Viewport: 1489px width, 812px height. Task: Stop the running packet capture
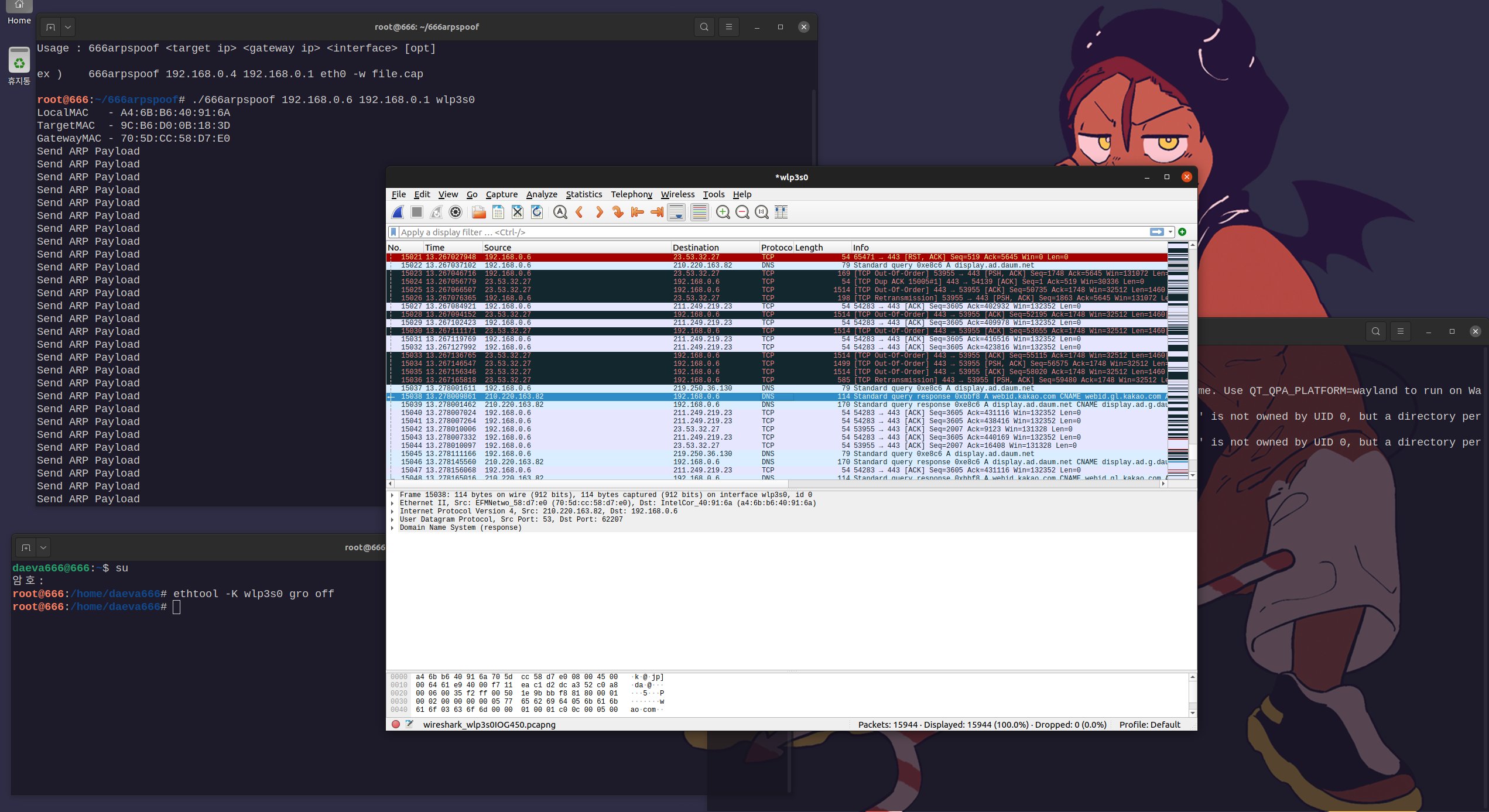tap(417, 213)
